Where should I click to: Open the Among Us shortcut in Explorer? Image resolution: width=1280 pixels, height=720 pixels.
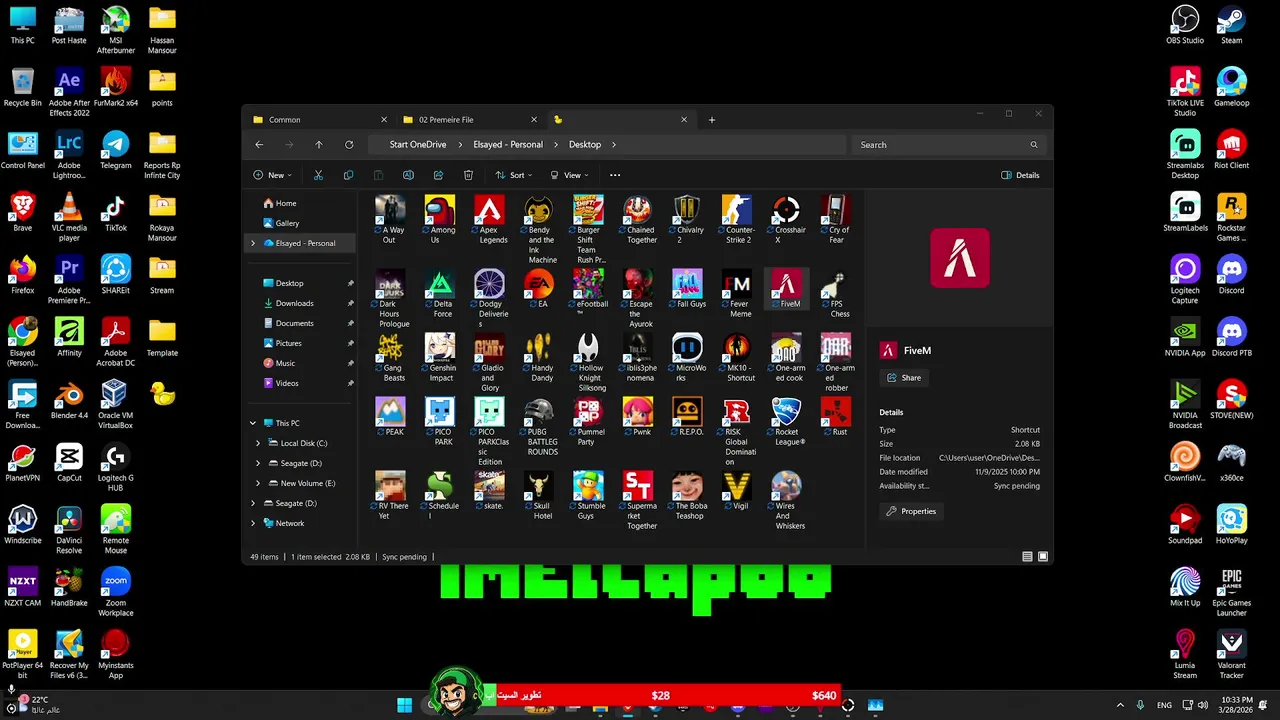(439, 219)
